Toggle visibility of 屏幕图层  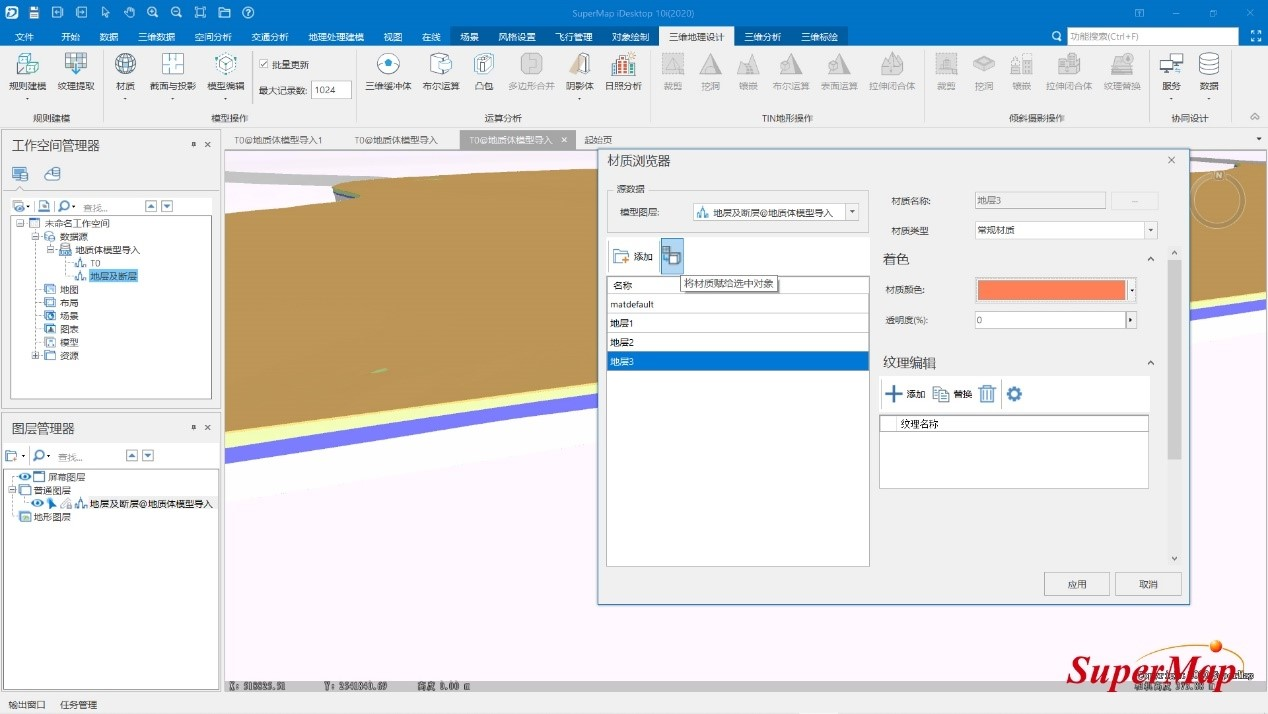tap(25, 477)
